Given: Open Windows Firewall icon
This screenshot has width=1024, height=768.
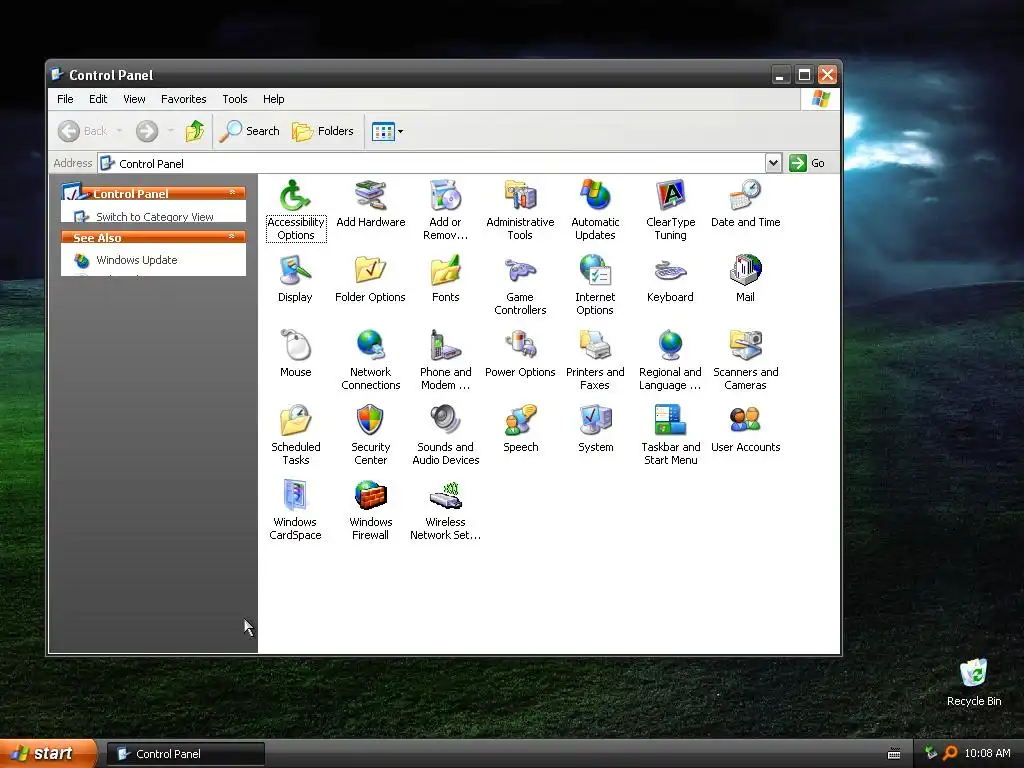Looking at the screenshot, I should [370, 496].
